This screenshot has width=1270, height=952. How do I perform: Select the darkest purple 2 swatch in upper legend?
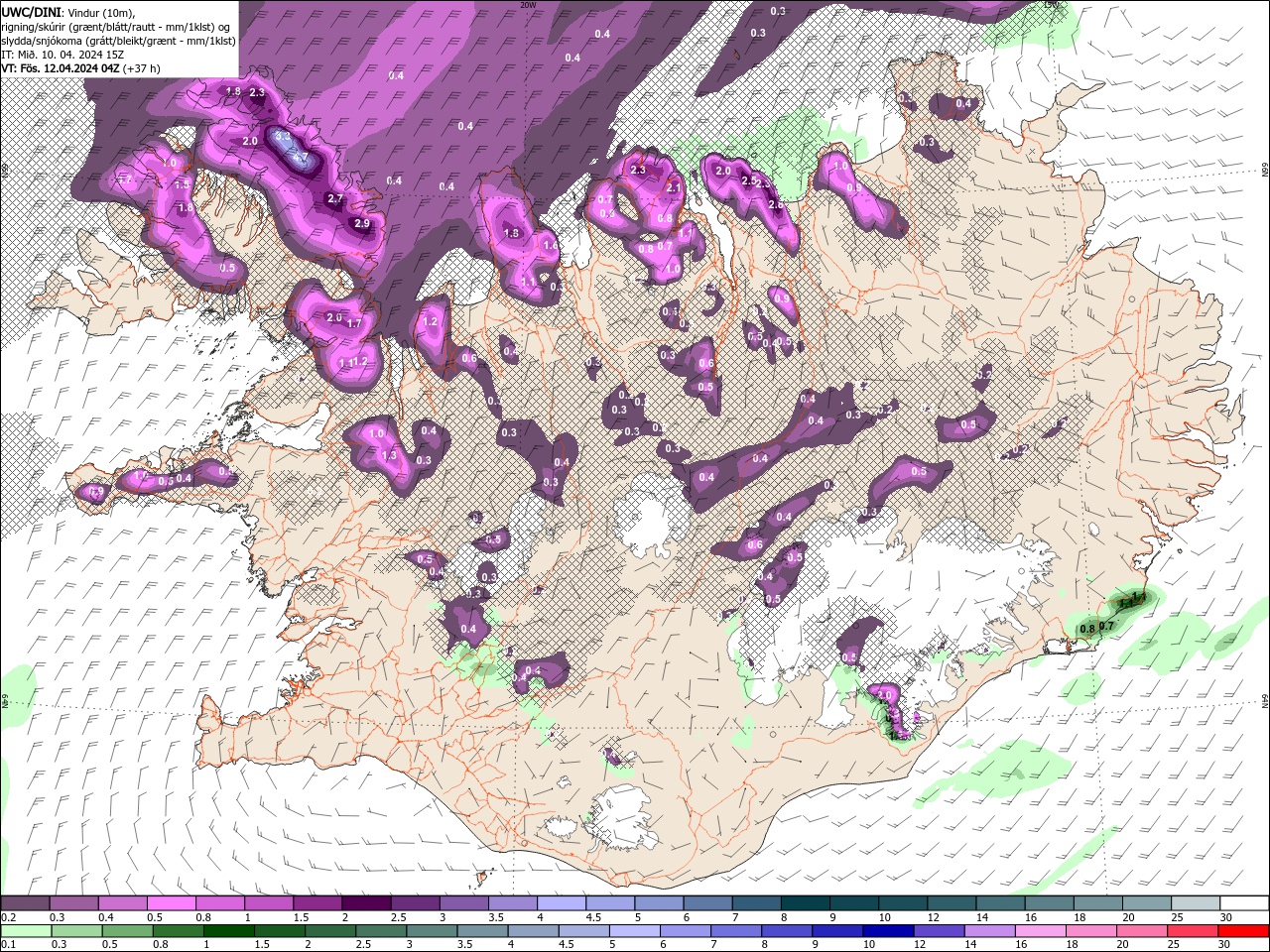[365, 903]
